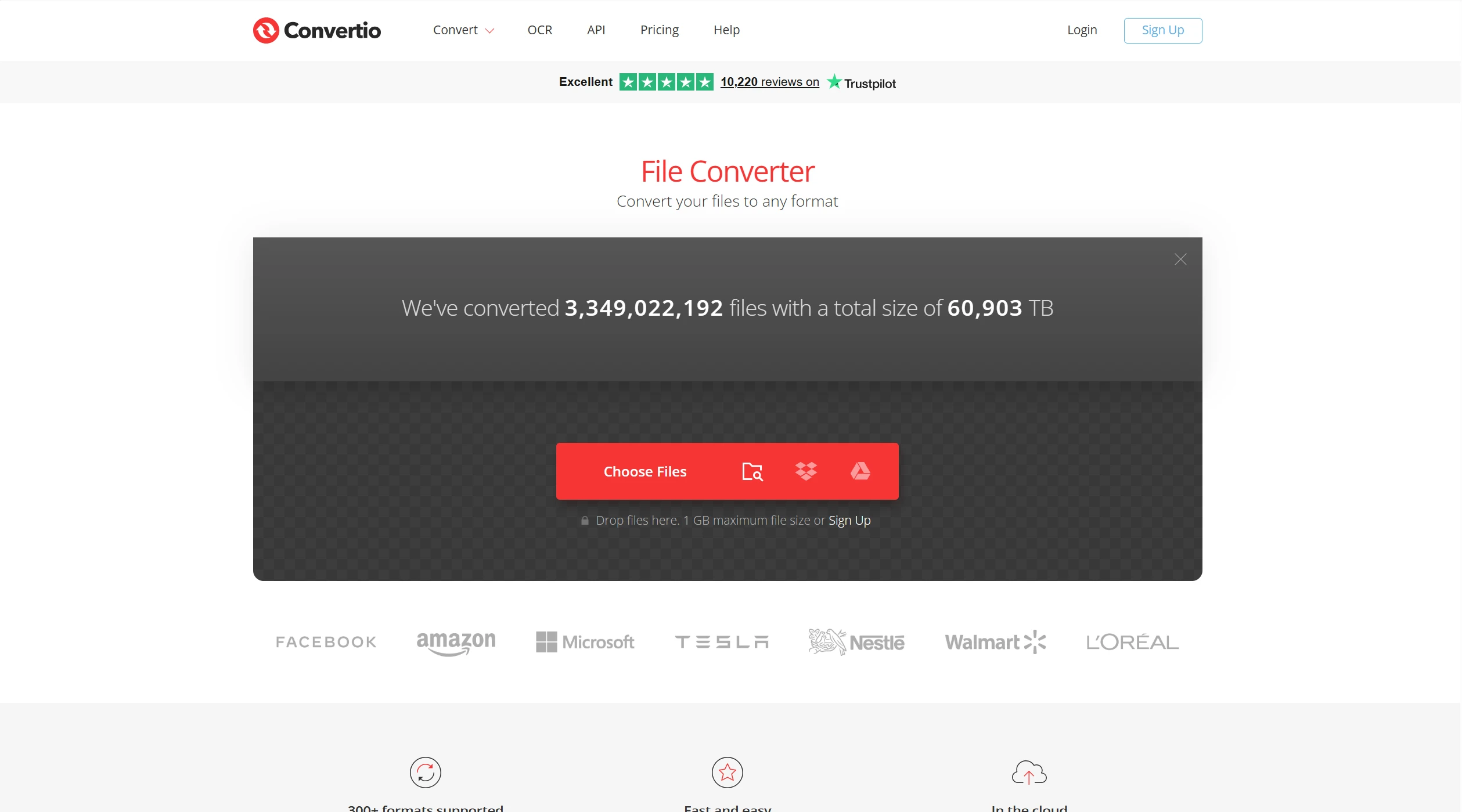Click the Facebook logo
This screenshot has width=1462, height=812.
point(326,642)
